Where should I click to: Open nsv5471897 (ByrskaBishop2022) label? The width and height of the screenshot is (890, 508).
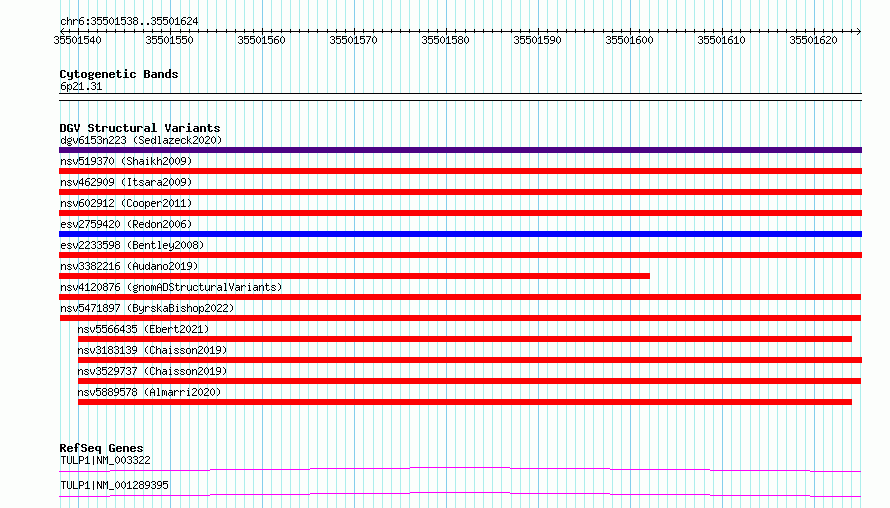pyautogui.click(x=147, y=308)
